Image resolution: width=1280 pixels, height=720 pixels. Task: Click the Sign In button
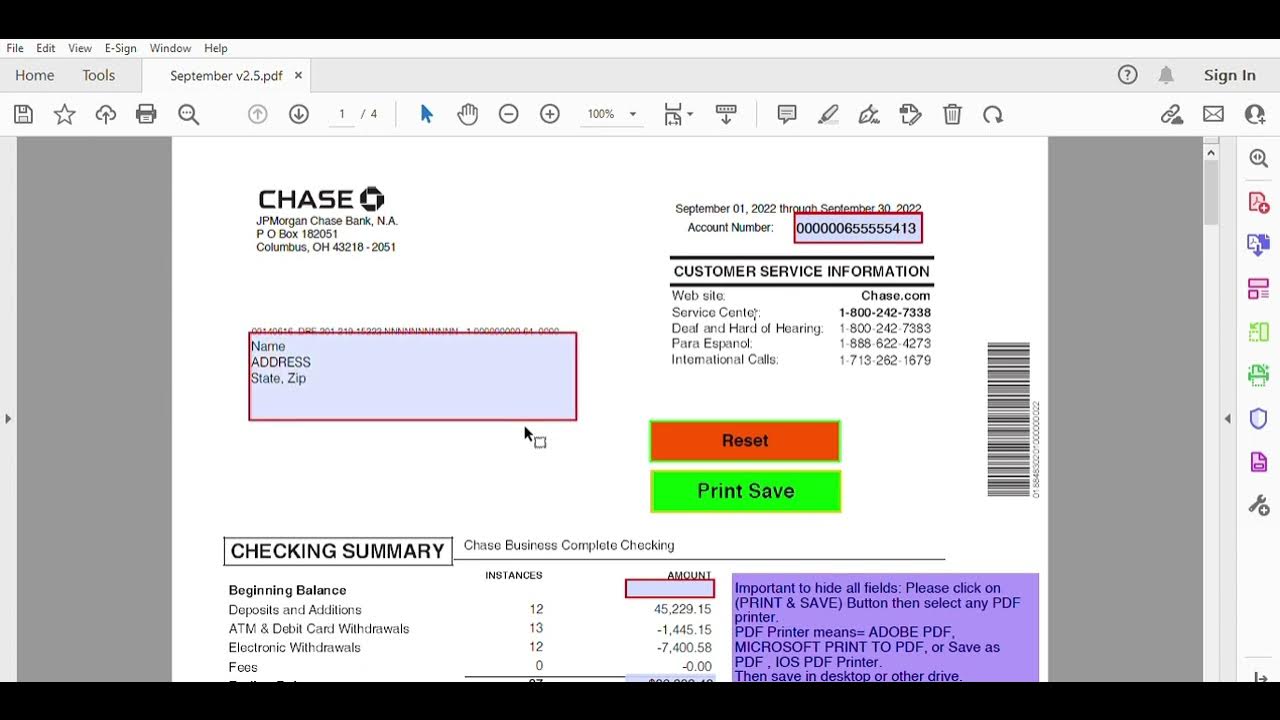point(1229,75)
